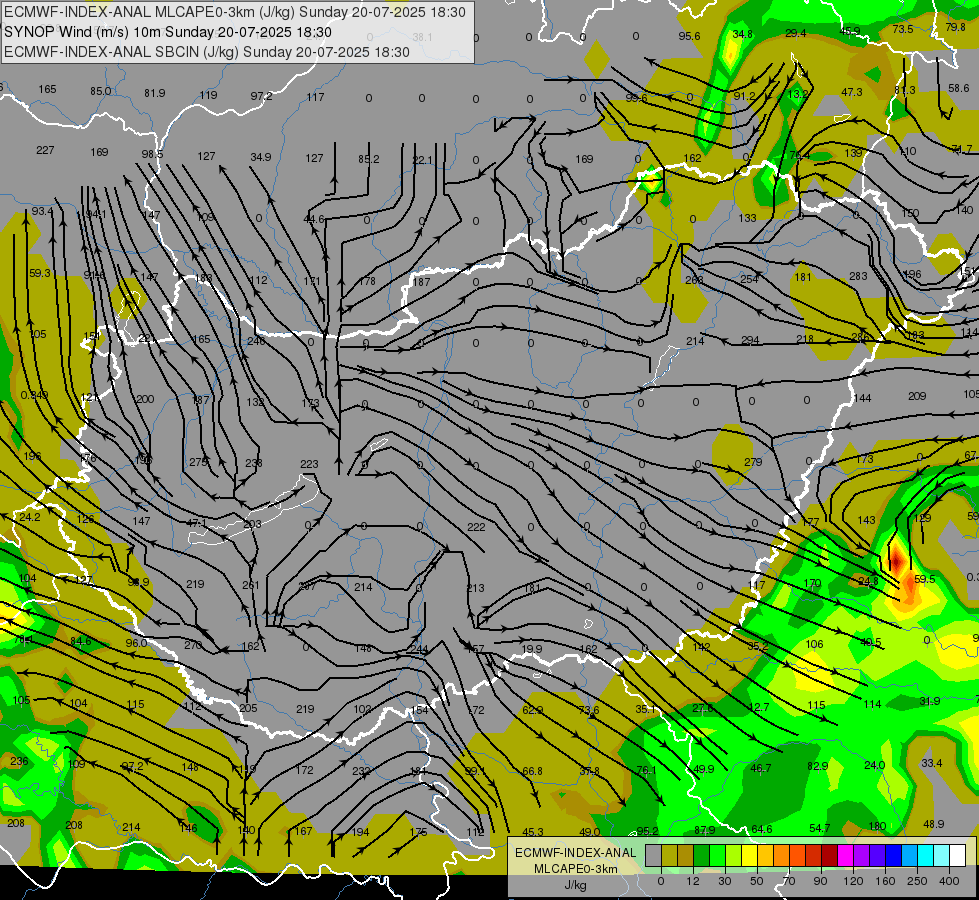Screen dimensions: 979x900
Task: Click the map value 59.5
Action: tap(924, 579)
